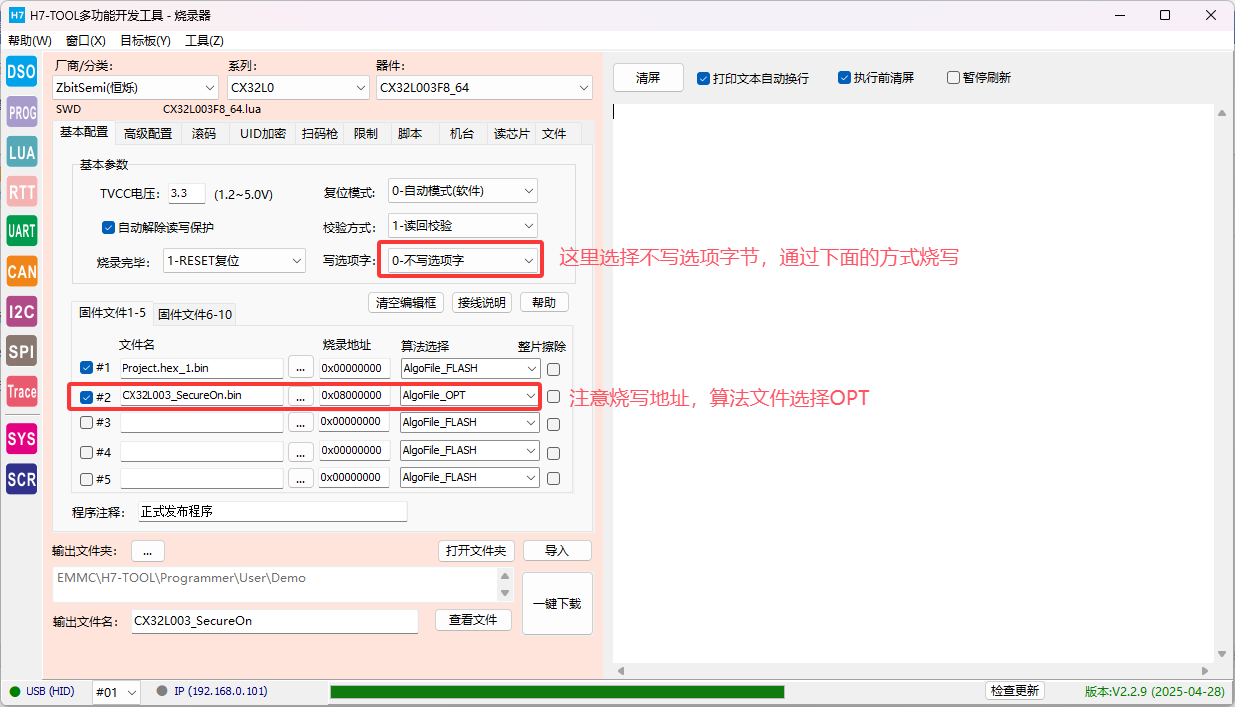
Task: Open the CAN sidebar icon
Action: (21, 271)
